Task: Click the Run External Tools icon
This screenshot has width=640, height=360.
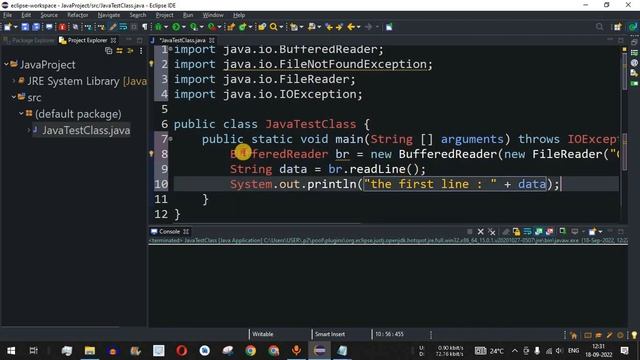Action: click(211, 27)
